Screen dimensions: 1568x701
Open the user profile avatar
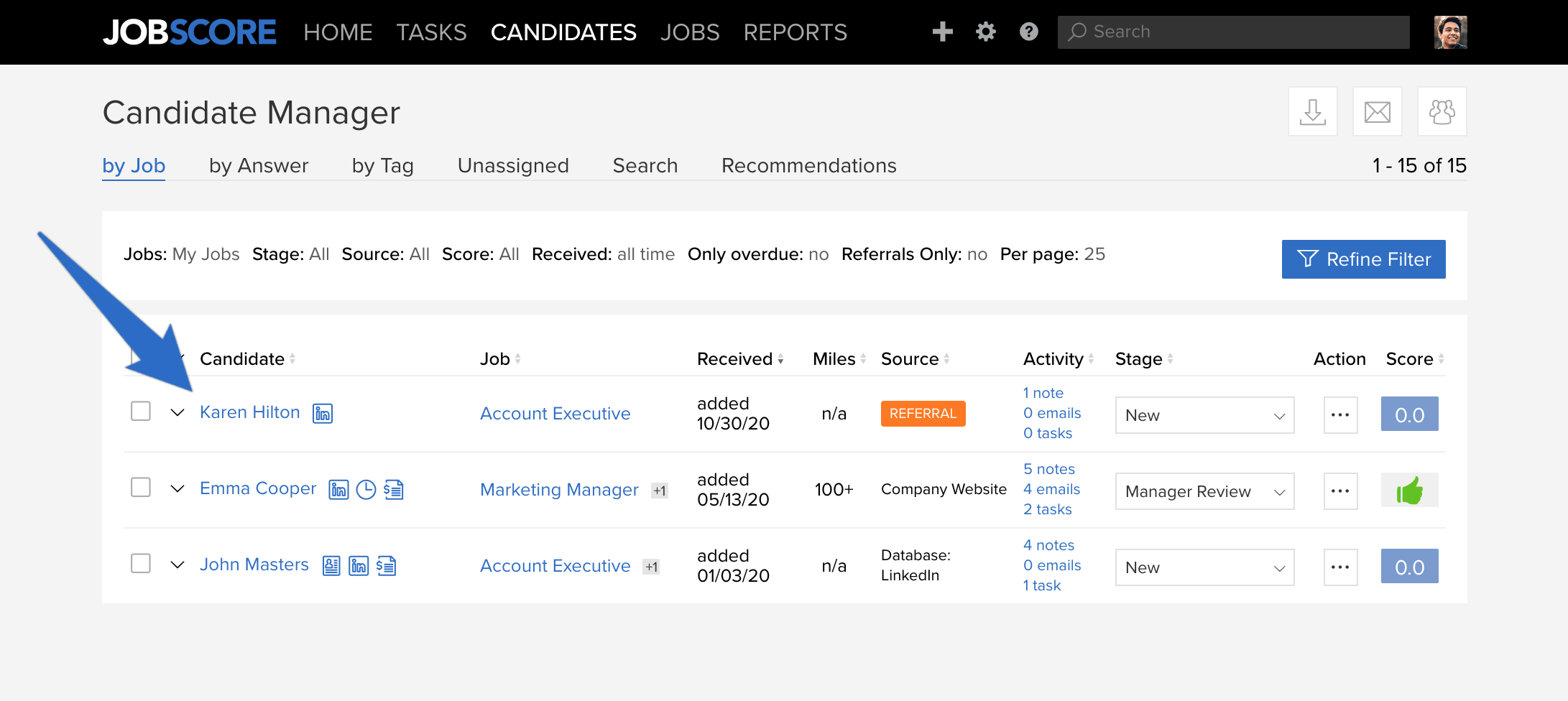pyautogui.click(x=1450, y=32)
